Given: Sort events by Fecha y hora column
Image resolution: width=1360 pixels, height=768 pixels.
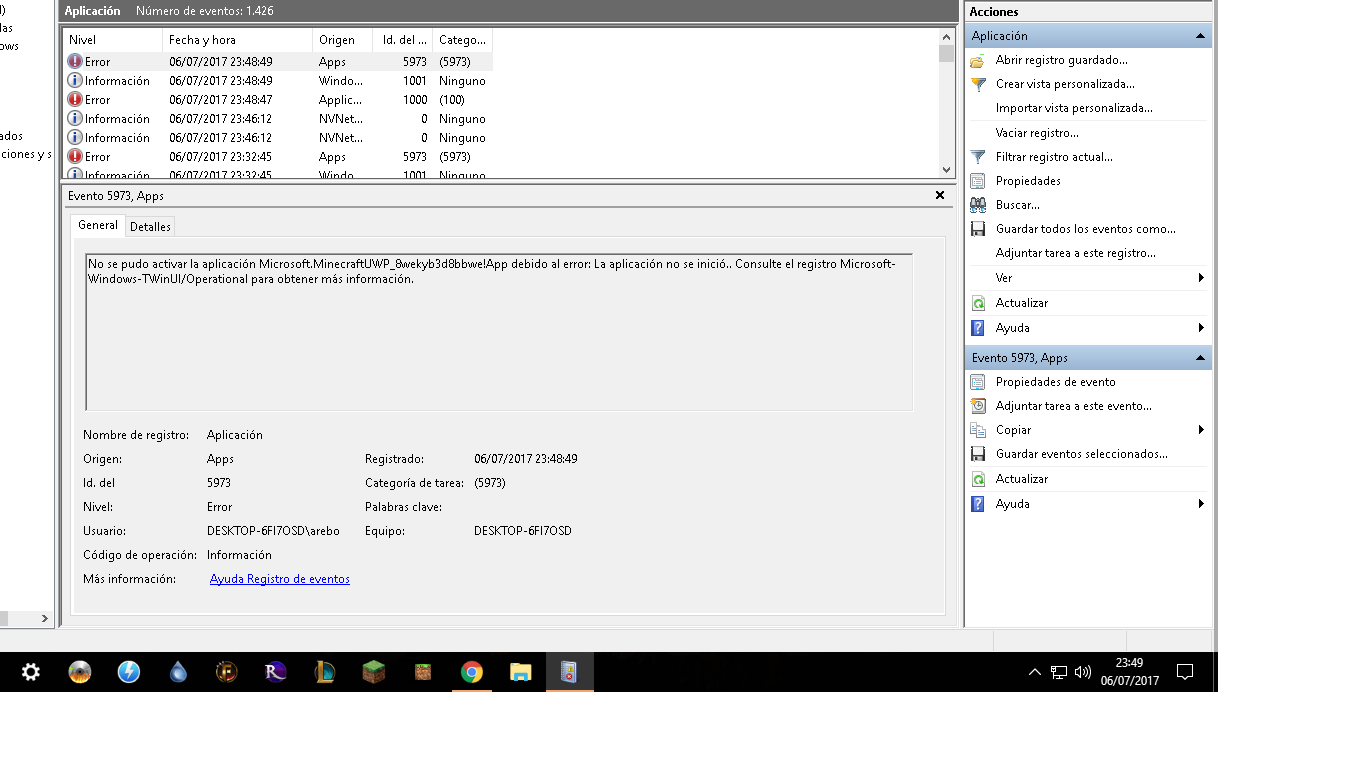Looking at the screenshot, I should [236, 40].
